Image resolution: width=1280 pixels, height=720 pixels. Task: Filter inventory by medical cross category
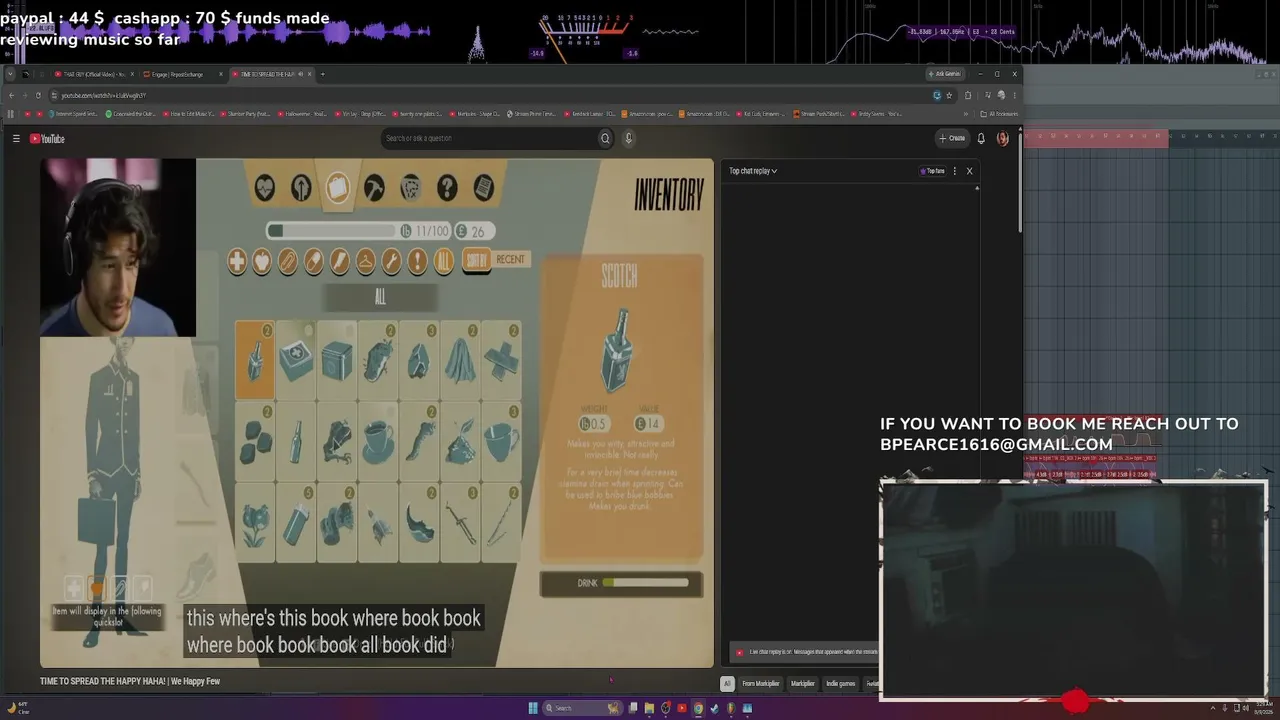(237, 262)
